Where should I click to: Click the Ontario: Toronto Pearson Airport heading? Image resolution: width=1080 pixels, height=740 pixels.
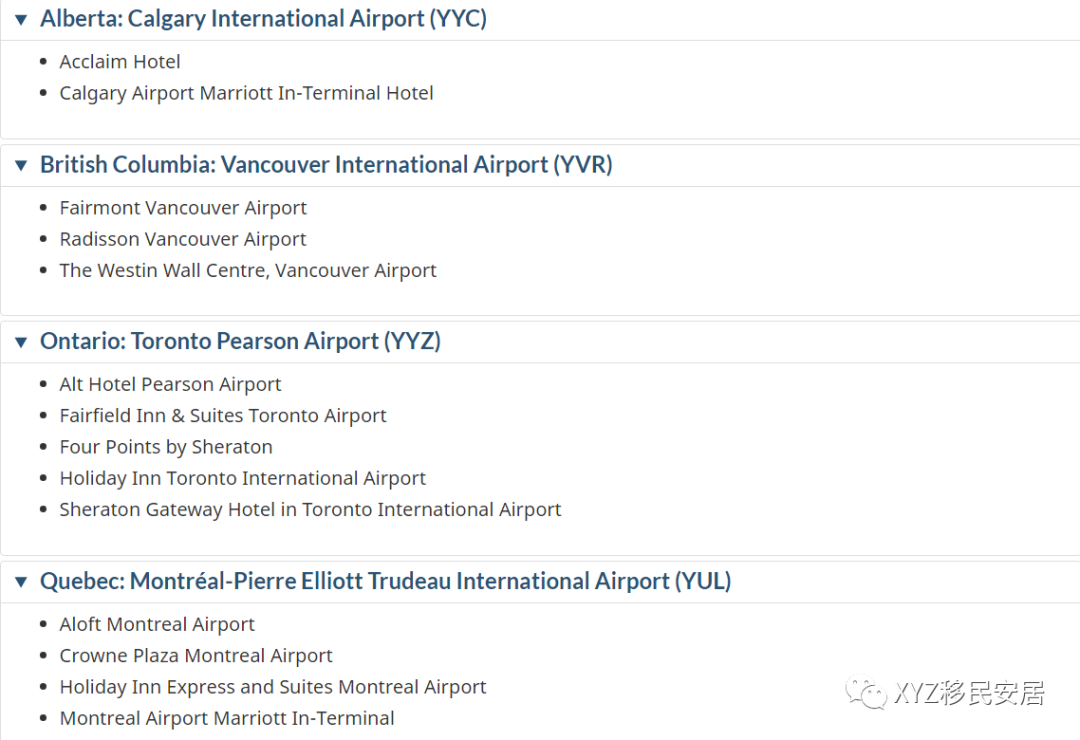pyautogui.click(x=240, y=342)
